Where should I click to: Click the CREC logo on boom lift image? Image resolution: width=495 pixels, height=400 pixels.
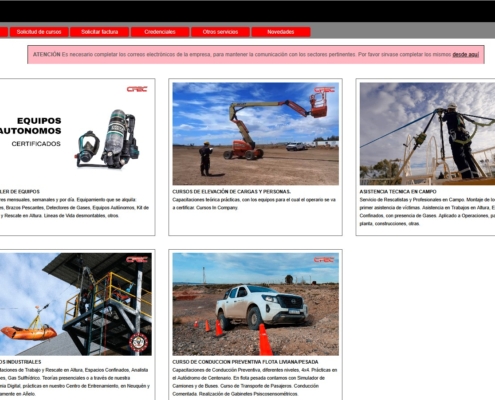pos(324,90)
